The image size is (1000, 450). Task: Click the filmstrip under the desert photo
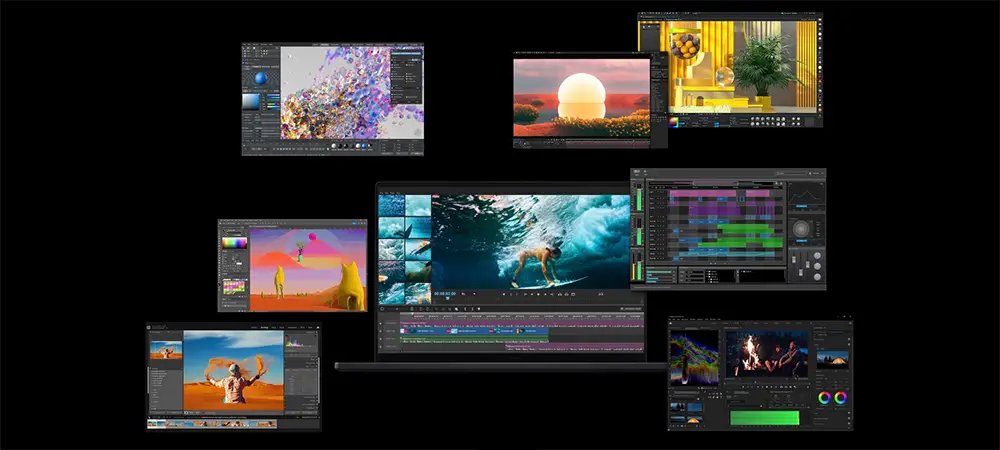pyautogui.click(x=212, y=423)
